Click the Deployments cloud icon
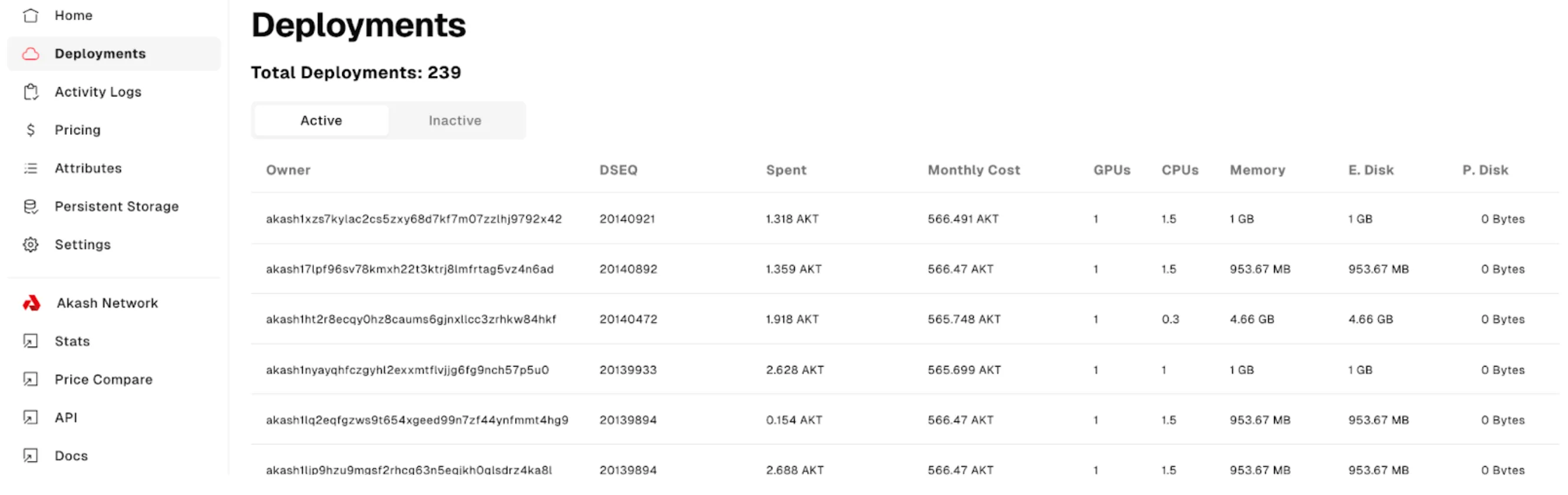The width and height of the screenshot is (1568, 495). coord(31,54)
